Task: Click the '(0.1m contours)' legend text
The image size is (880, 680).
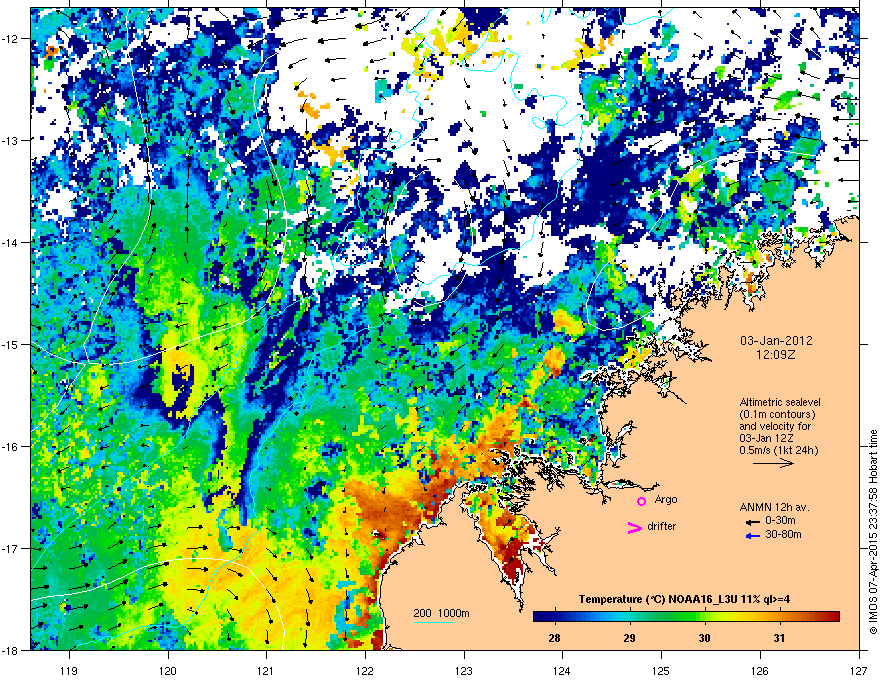Action: coord(777,414)
